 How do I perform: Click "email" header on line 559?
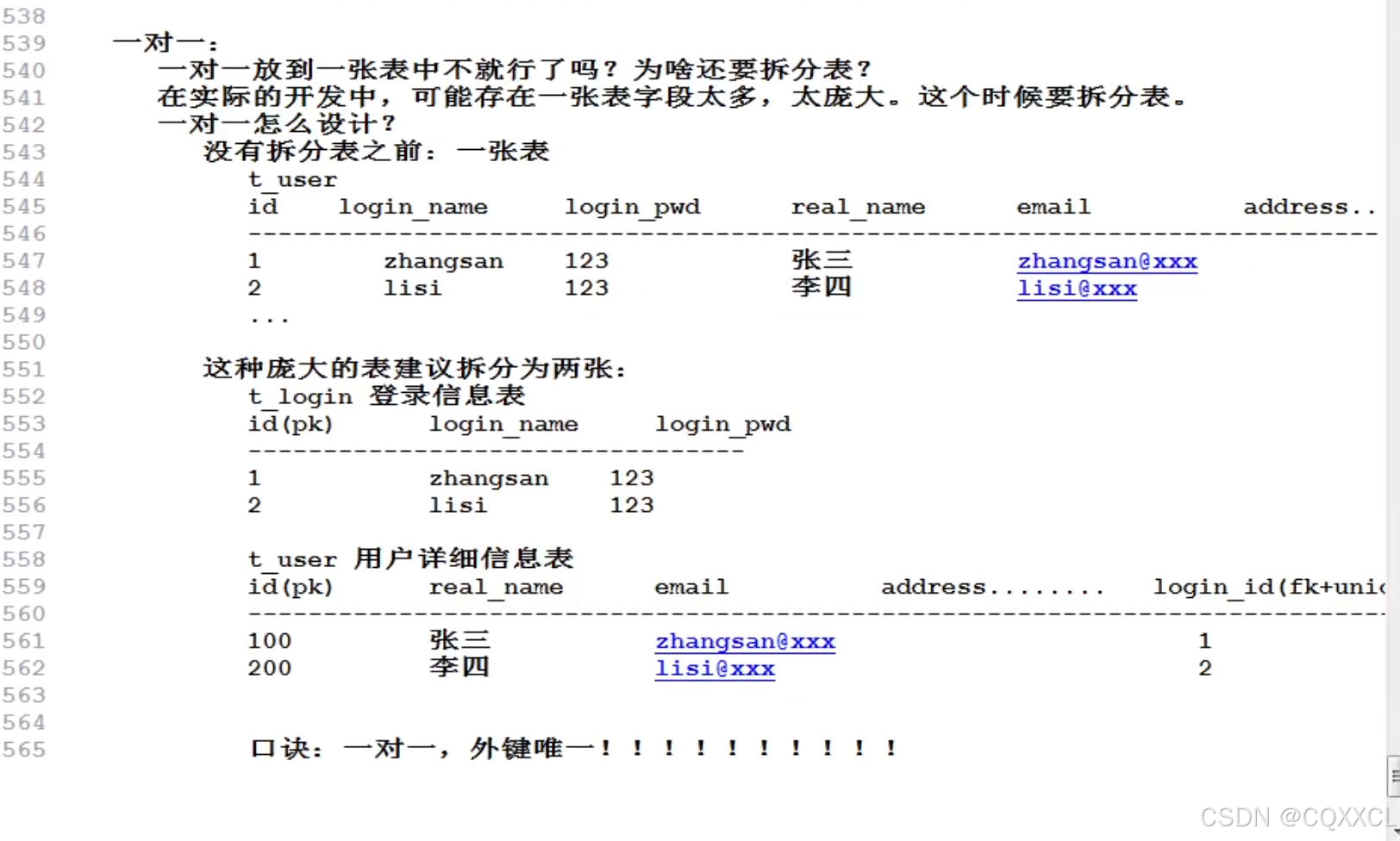691,587
